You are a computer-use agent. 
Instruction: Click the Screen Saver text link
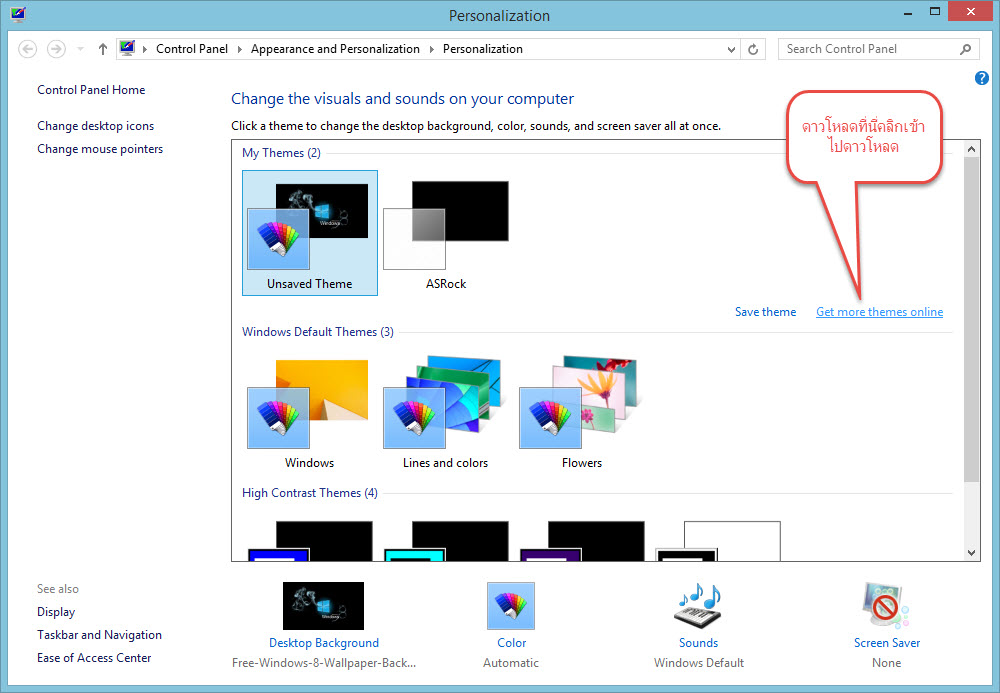(887, 643)
